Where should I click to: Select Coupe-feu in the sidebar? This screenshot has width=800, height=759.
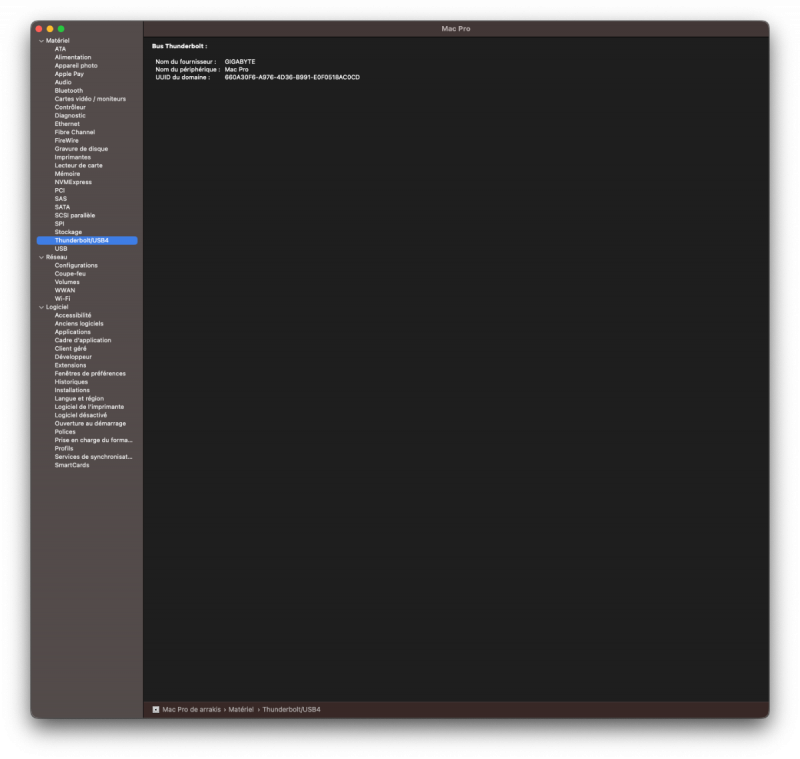pyautogui.click(x=70, y=274)
